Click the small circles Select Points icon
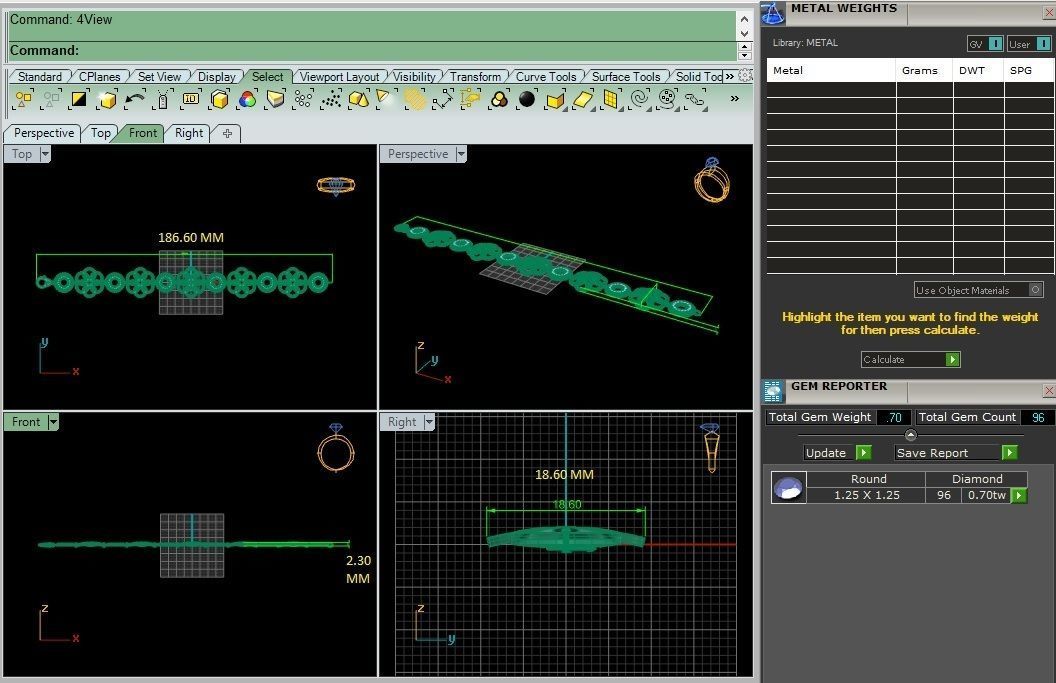 click(303, 100)
